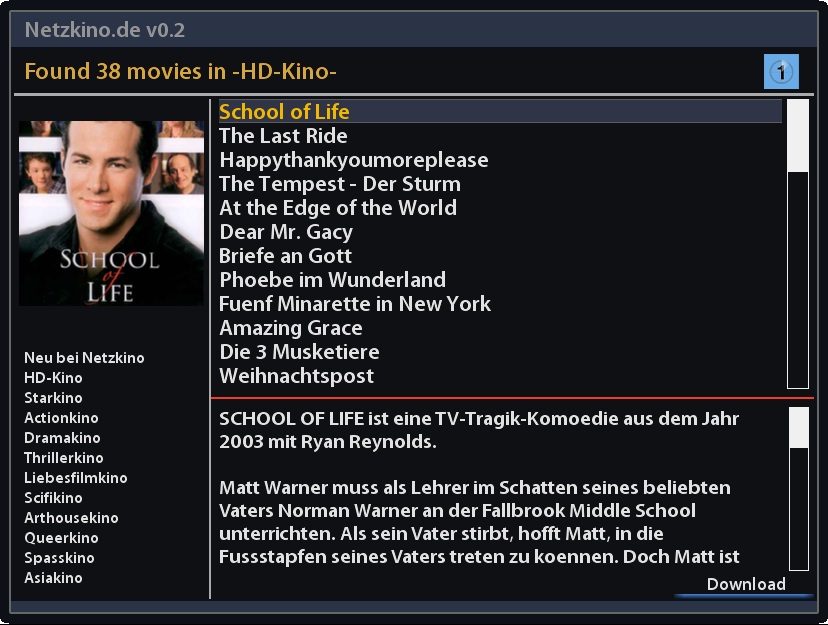Select the Asiakino category
The image size is (828, 625).
click(x=53, y=578)
